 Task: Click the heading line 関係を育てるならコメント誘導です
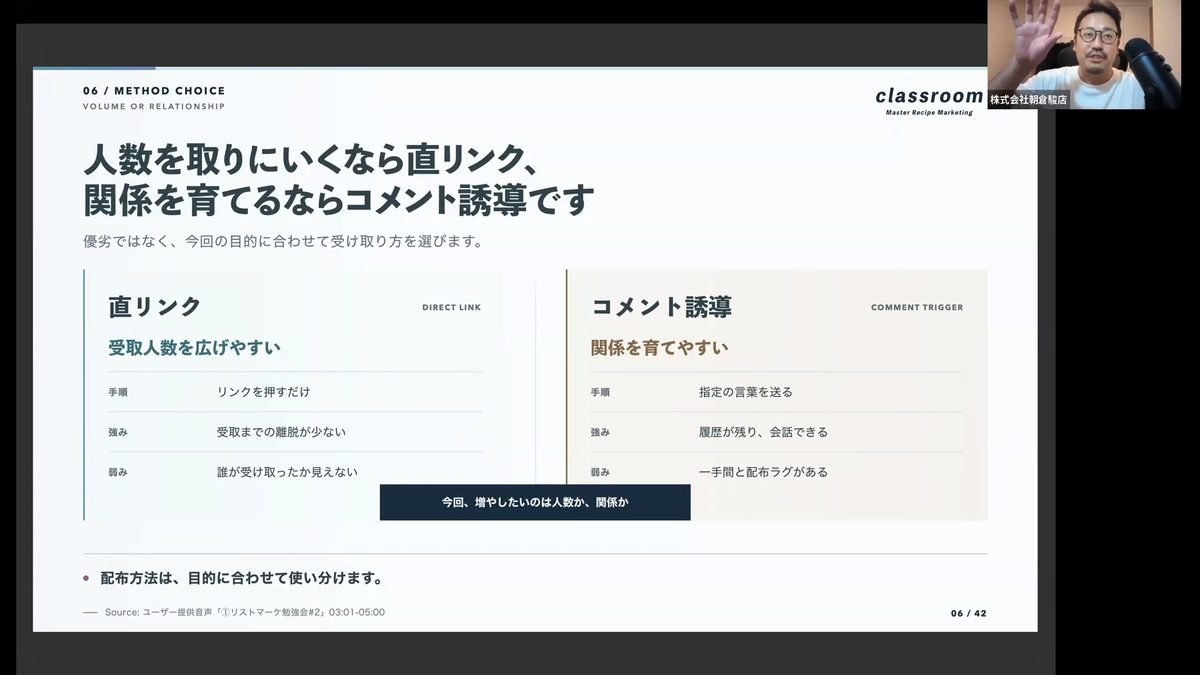339,199
